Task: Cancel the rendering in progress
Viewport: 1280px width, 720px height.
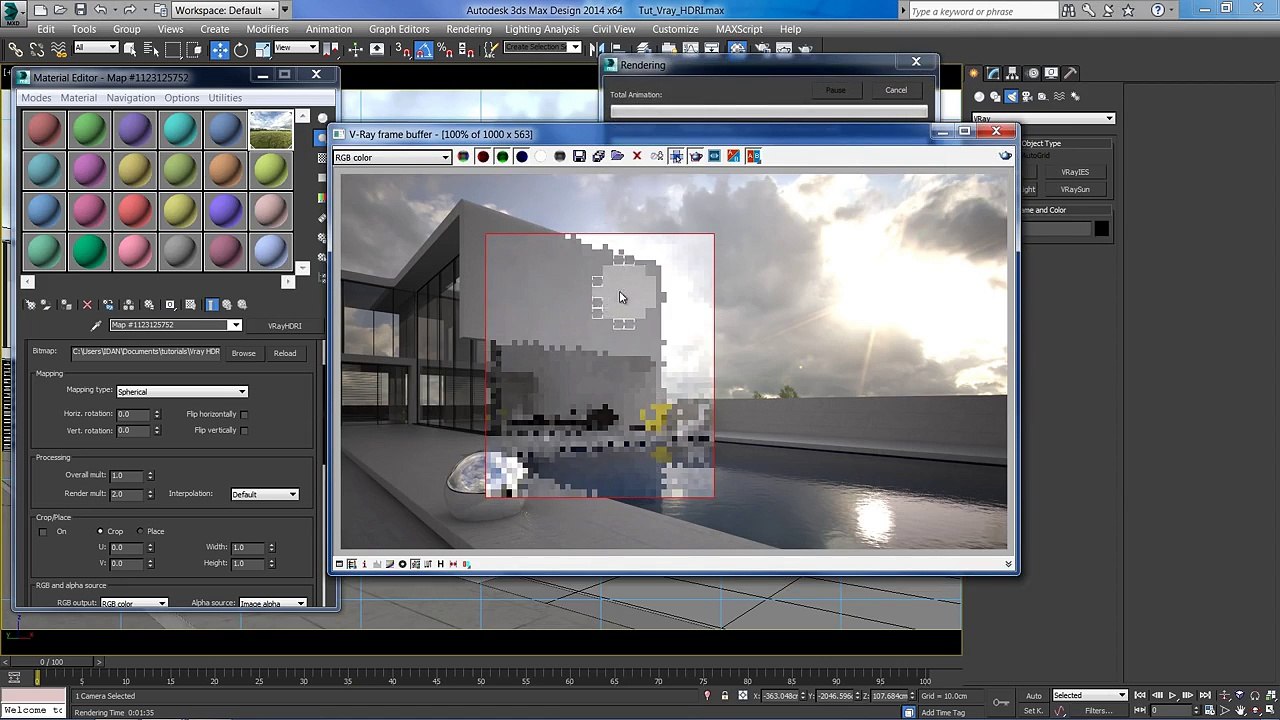Action: (x=895, y=90)
